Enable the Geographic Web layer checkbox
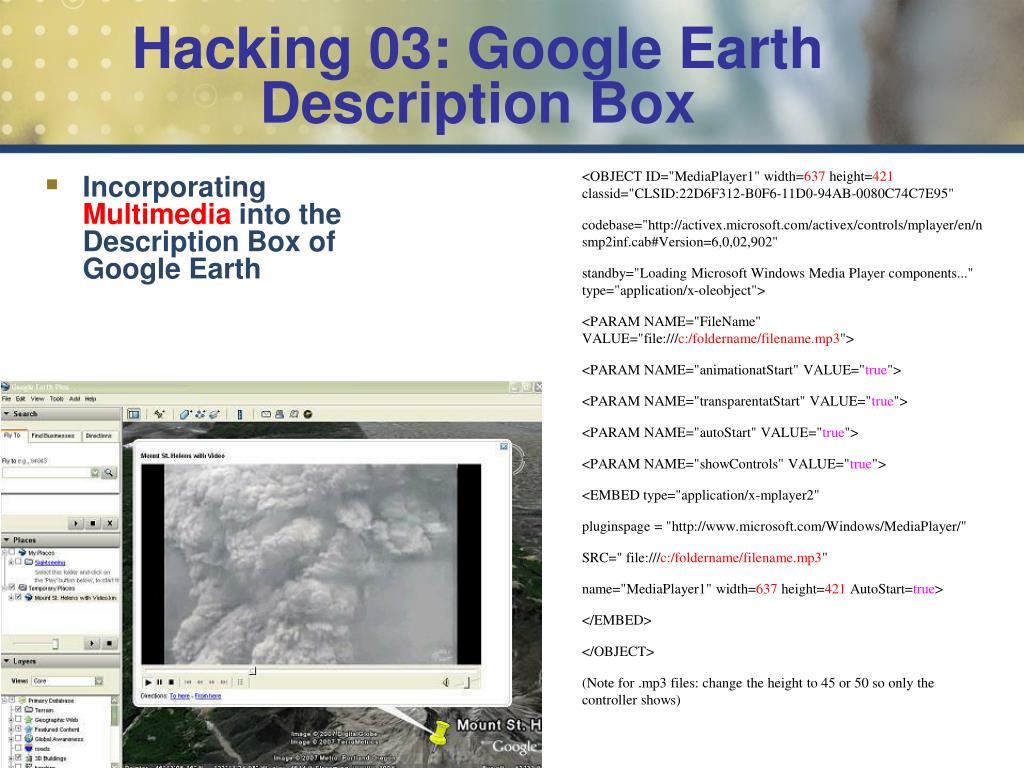This screenshot has width=1024, height=768. coord(18,719)
